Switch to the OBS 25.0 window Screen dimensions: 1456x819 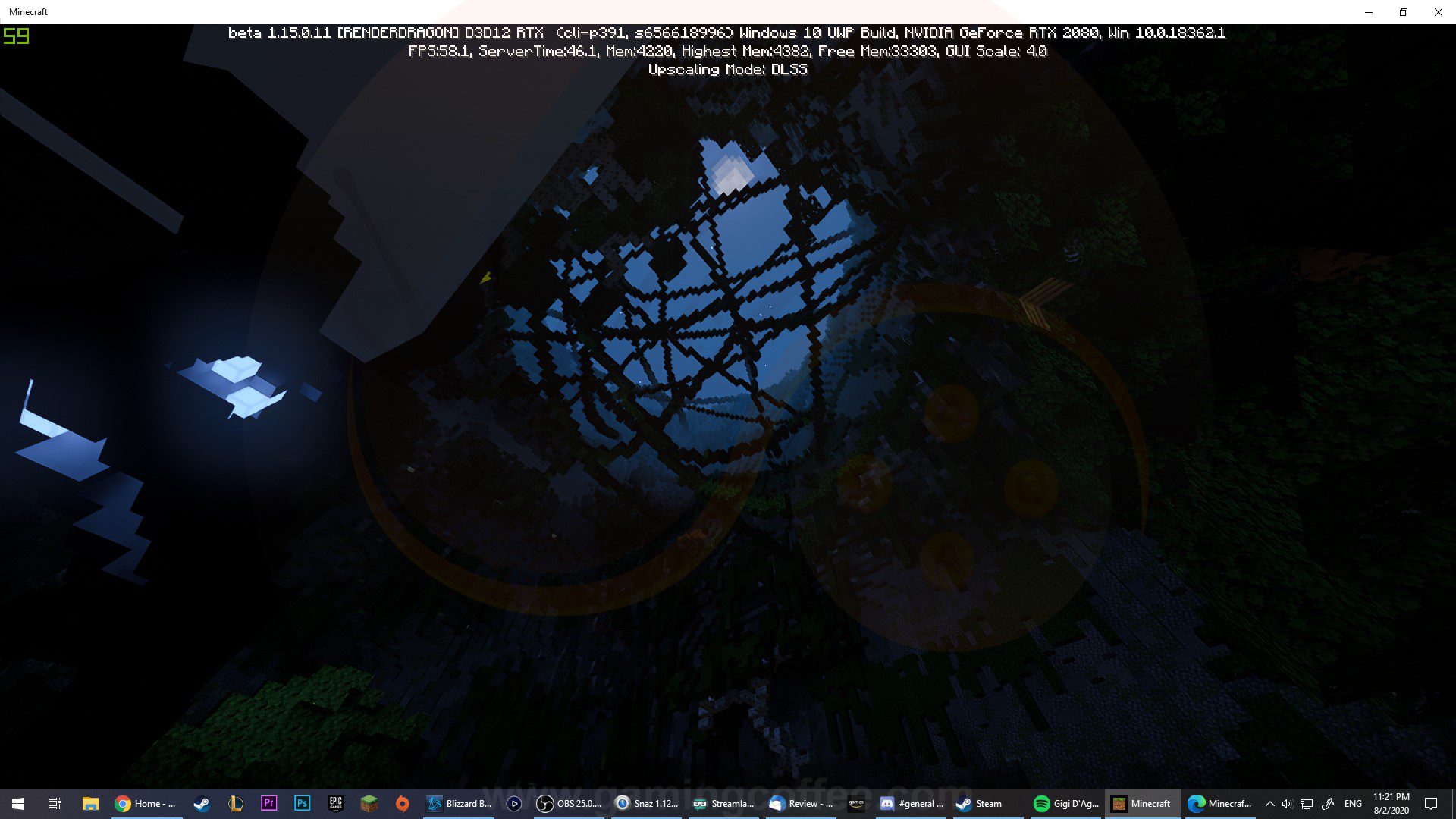pyautogui.click(x=569, y=803)
